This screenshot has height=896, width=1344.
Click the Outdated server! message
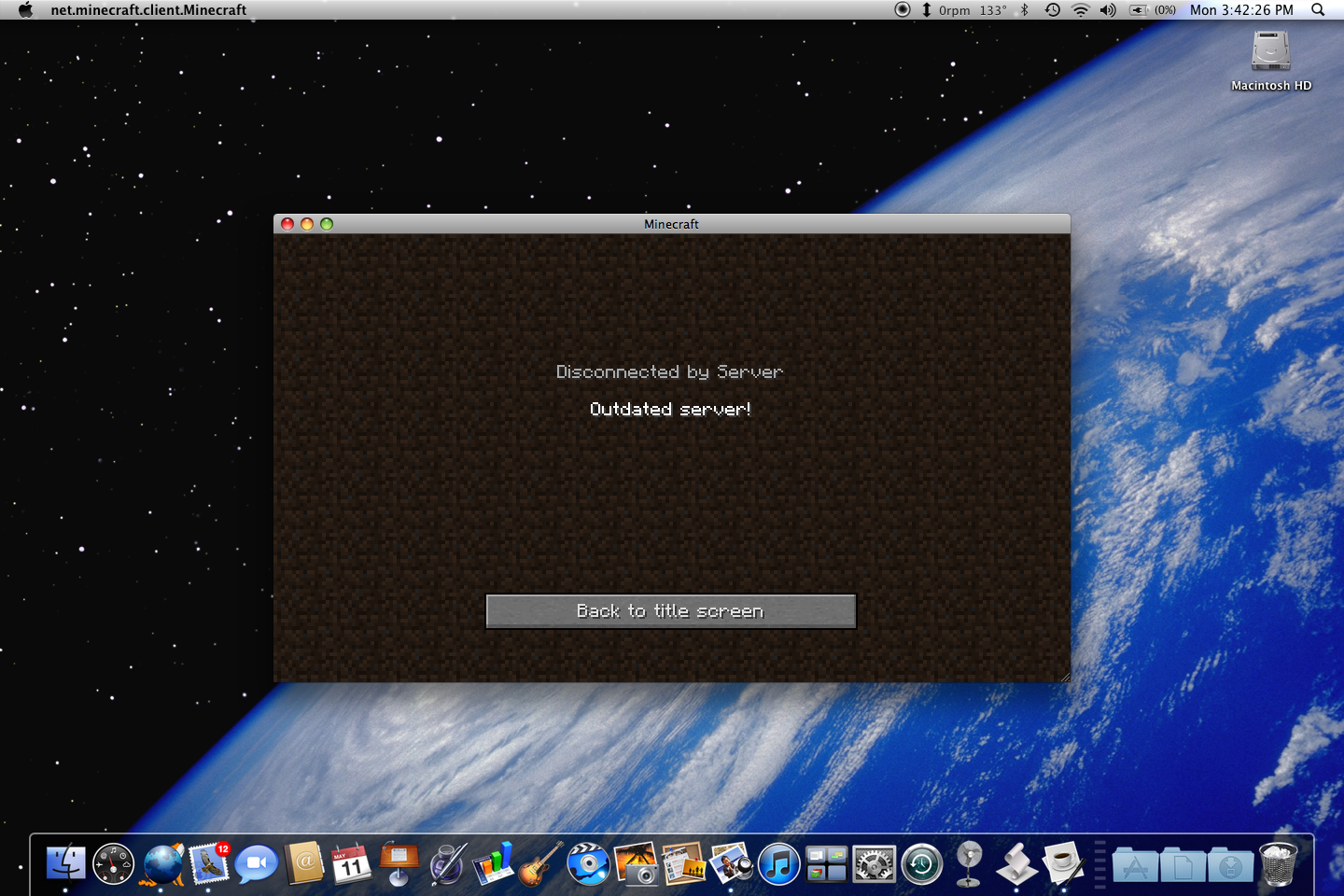point(670,409)
